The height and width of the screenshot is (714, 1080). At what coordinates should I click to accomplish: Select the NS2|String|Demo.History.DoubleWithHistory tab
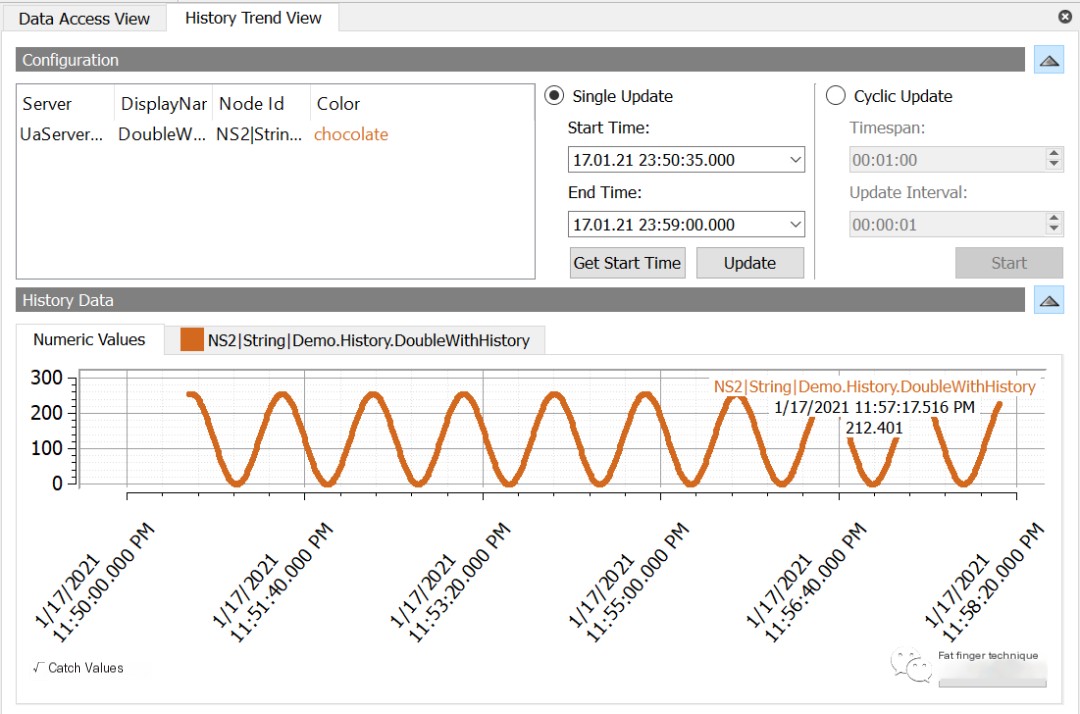(355, 340)
